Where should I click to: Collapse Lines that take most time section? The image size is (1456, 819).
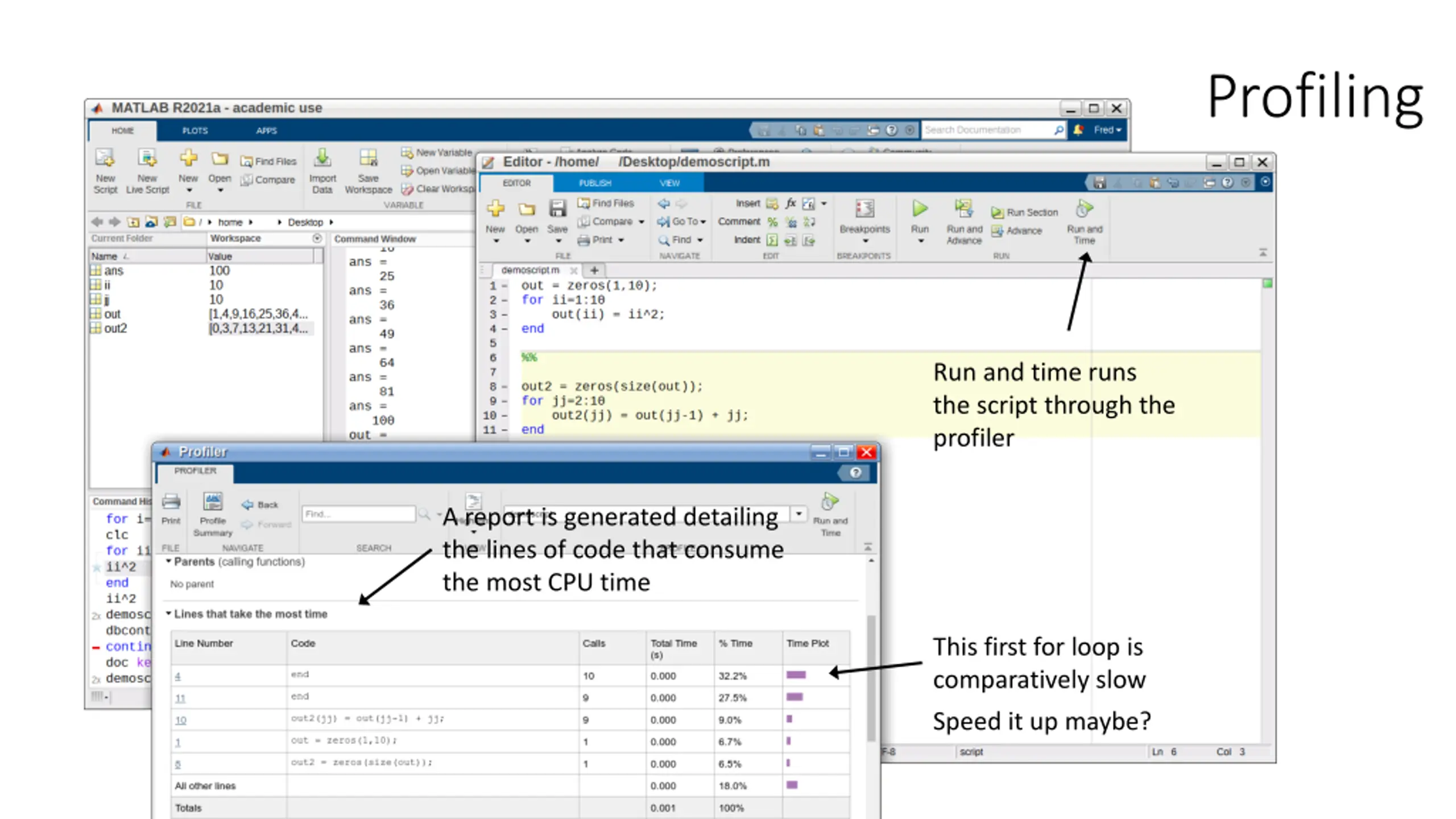(x=168, y=614)
